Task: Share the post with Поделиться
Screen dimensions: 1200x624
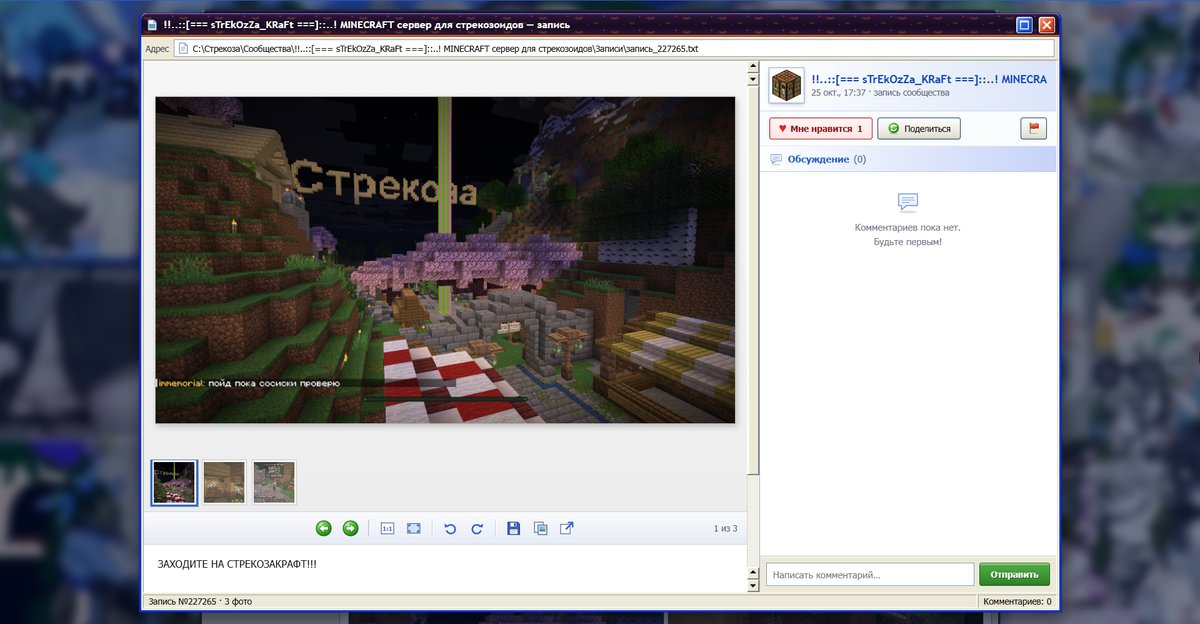Action: (x=919, y=128)
